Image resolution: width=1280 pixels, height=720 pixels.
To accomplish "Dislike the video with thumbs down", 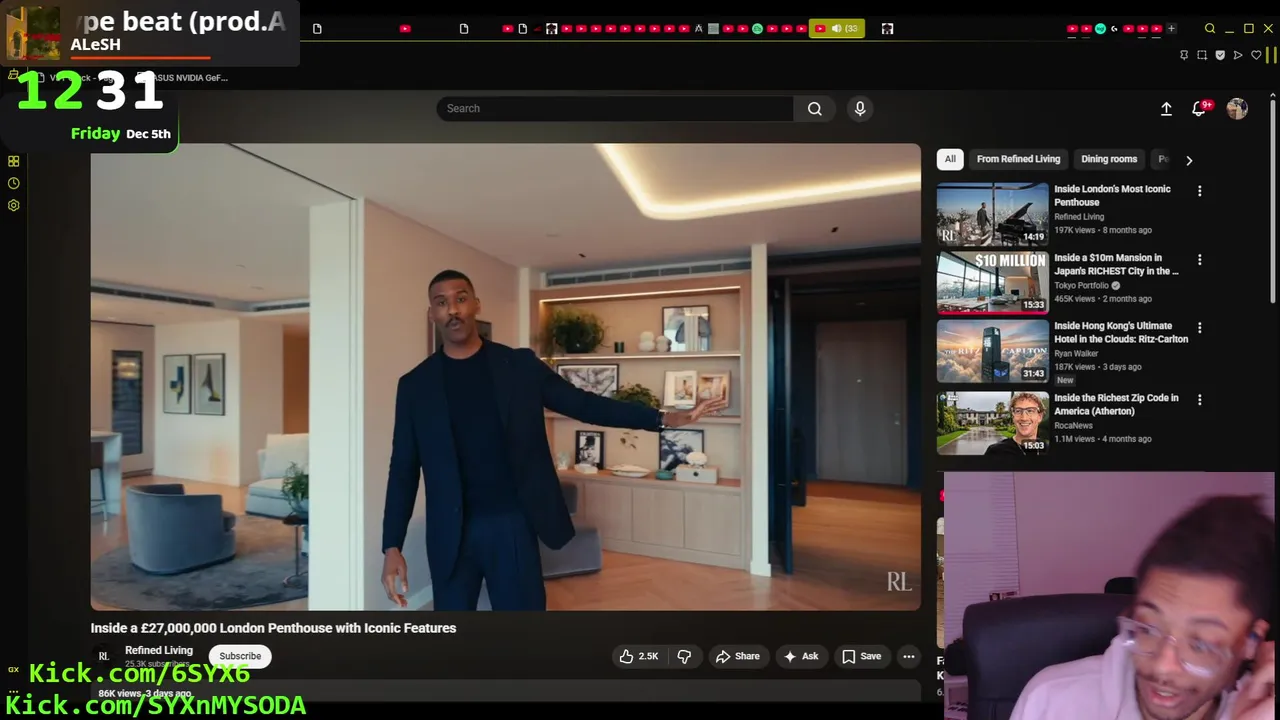I will (685, 656).
